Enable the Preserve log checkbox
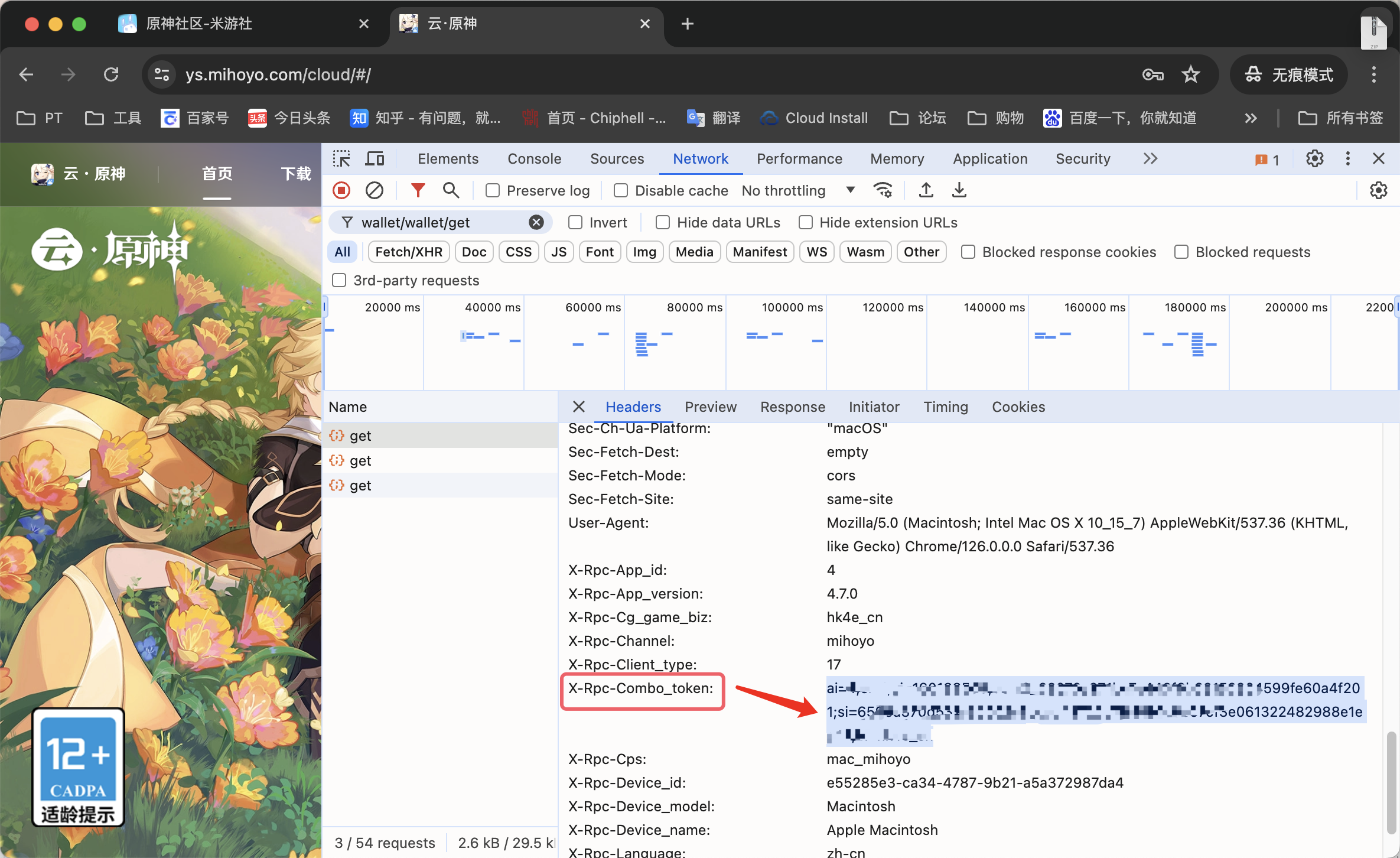This screenshot has width=1400, height=858. click(x=492, y=190)
